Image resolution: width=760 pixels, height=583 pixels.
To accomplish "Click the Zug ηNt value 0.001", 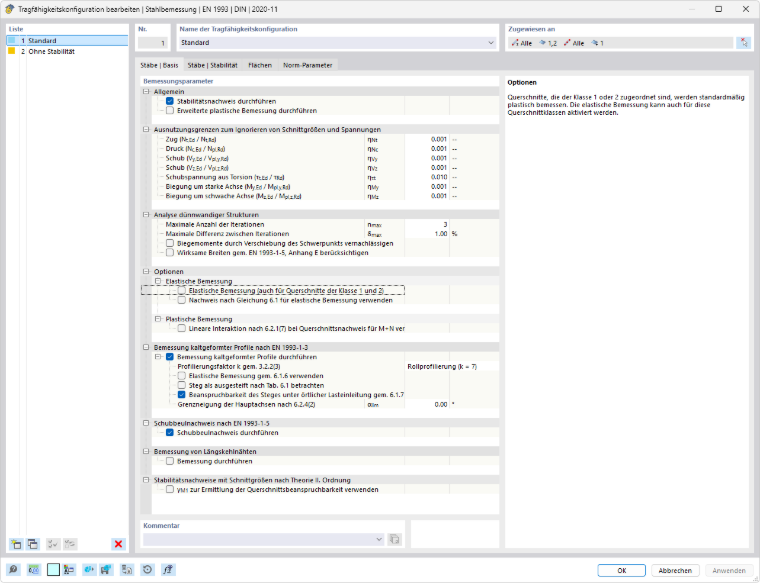I will click(x=427, y=139).
